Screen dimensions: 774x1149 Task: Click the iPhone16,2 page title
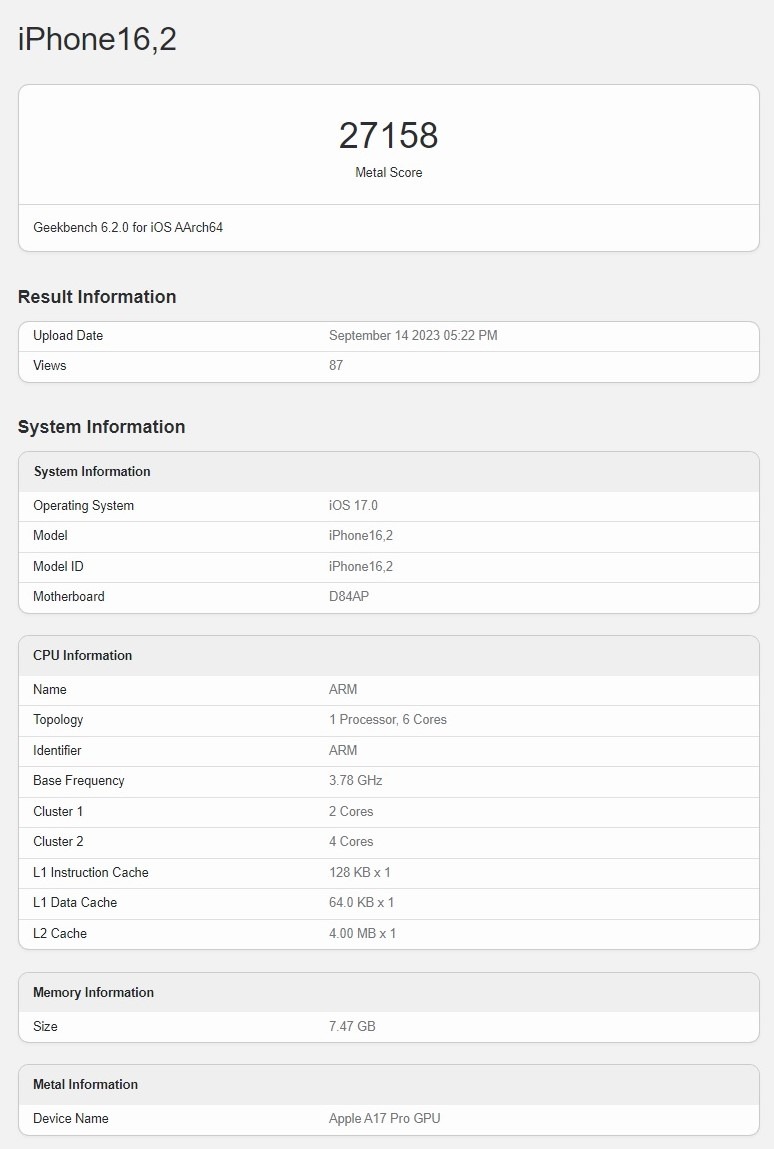pyautogui.click(x=97, y=39)
